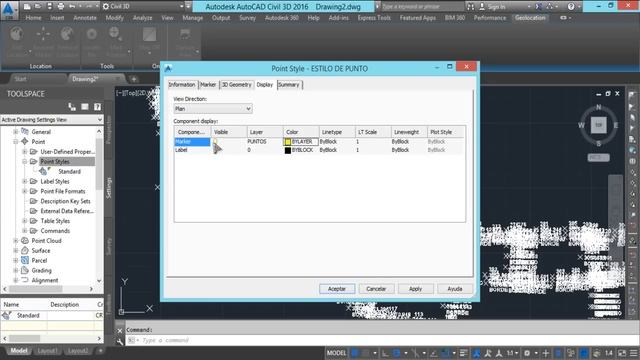Select the Alignment tree item

point(45,280)
